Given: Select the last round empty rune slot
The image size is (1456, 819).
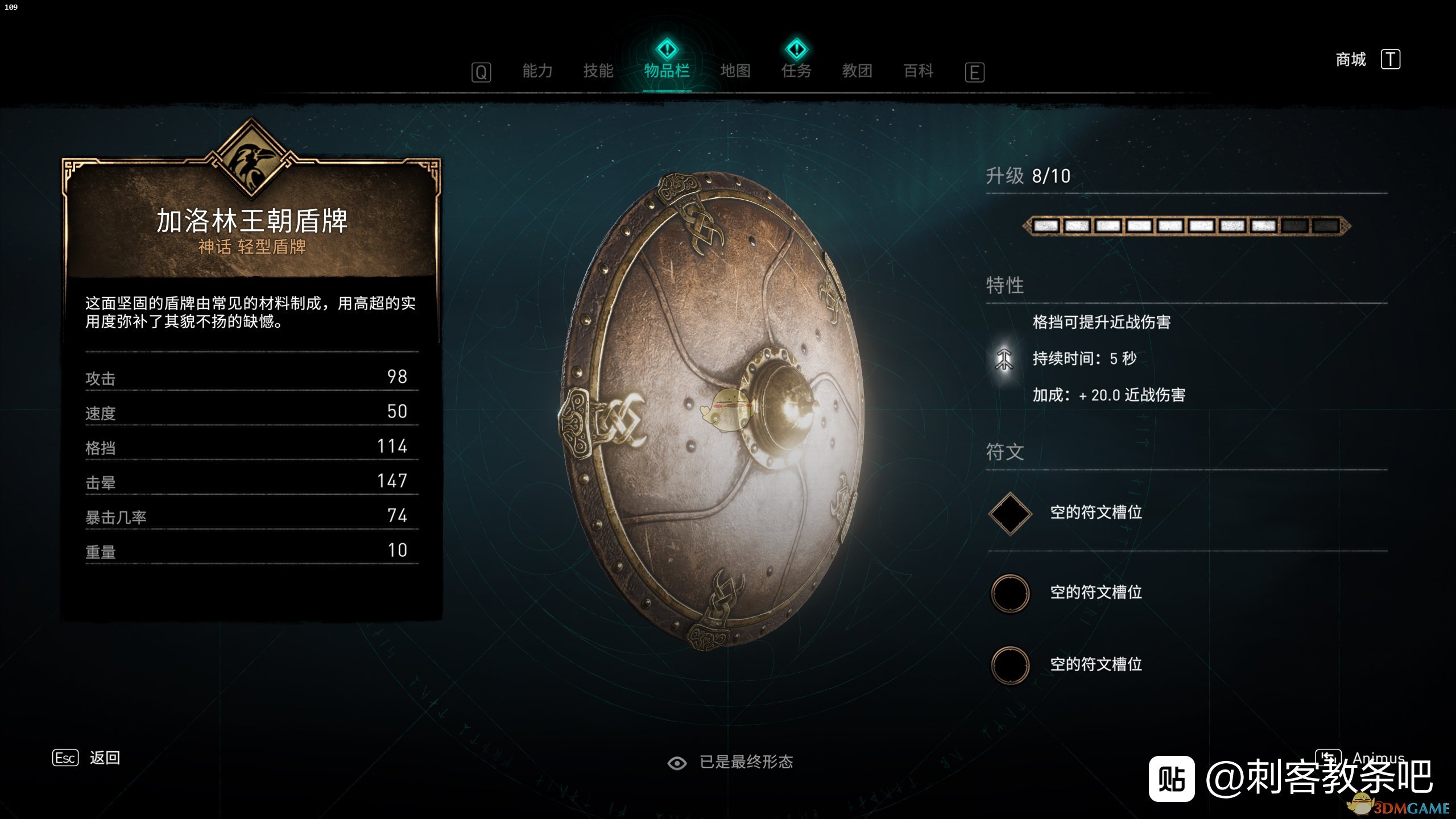Looking at the screenshot, I should point(1010,665).
